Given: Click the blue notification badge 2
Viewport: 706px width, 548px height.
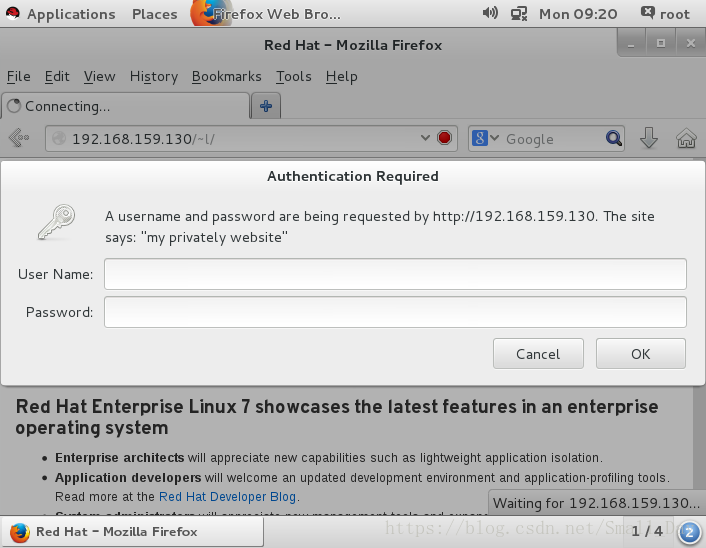Looking at the screenshot, I should pos(688,533).
